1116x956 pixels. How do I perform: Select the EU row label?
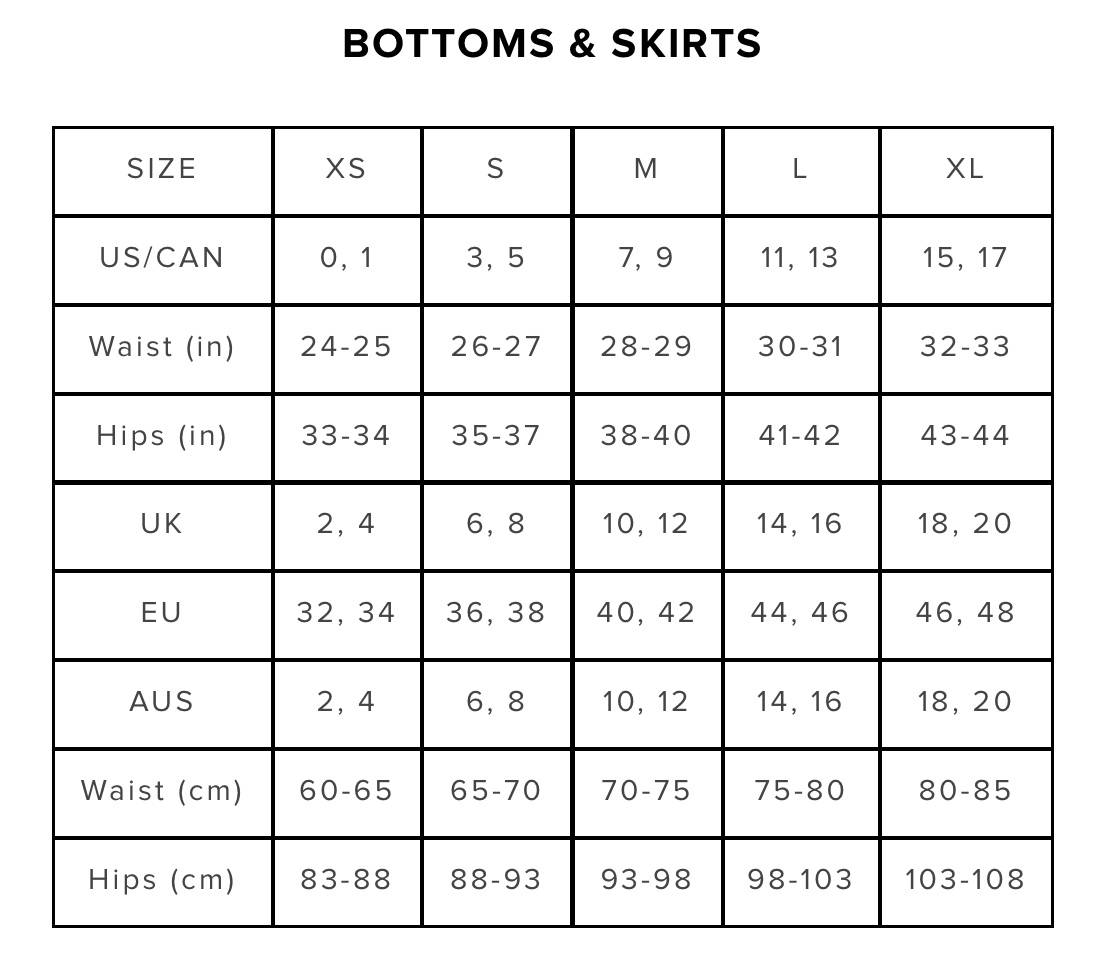162,614
